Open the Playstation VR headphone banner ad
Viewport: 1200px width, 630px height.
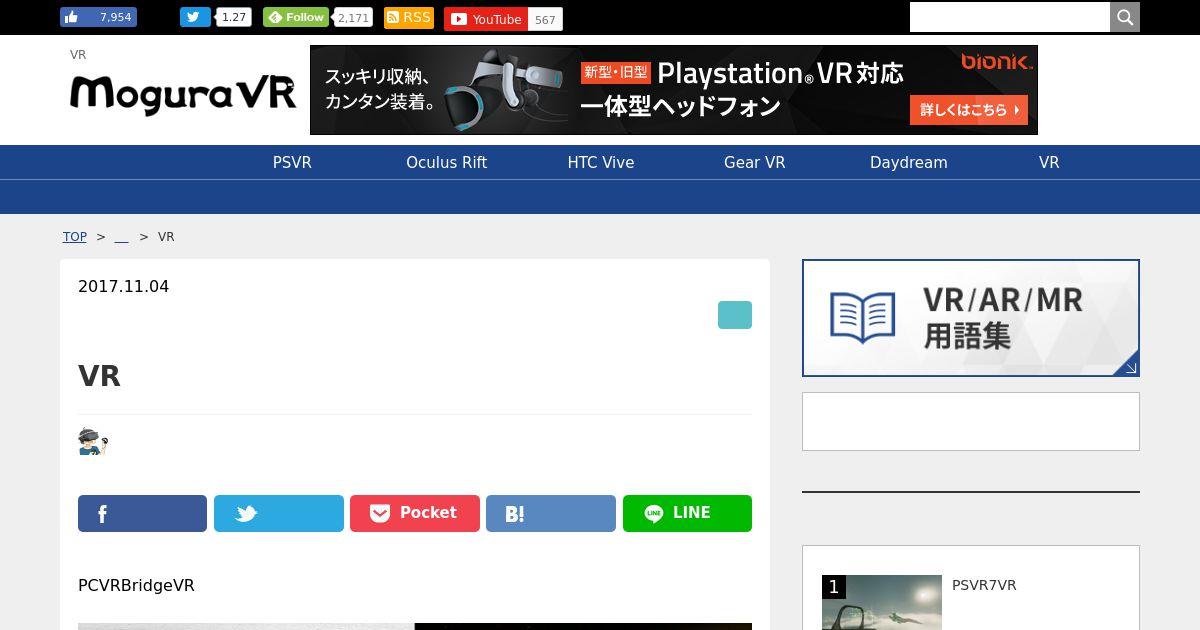pyautogui.click(x=674, y=90)
